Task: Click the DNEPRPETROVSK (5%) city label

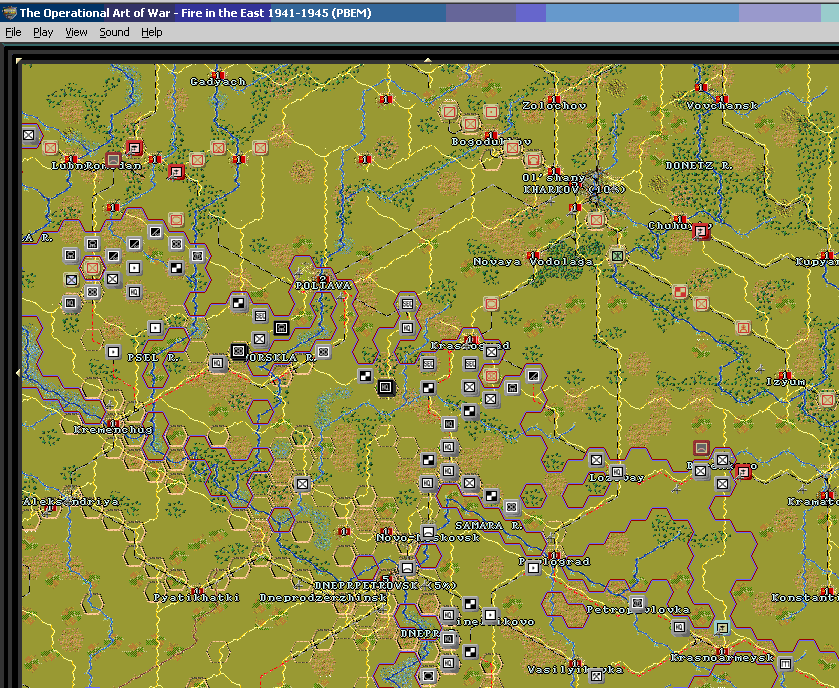Action: pyautogui.click(x=385, y=585)
